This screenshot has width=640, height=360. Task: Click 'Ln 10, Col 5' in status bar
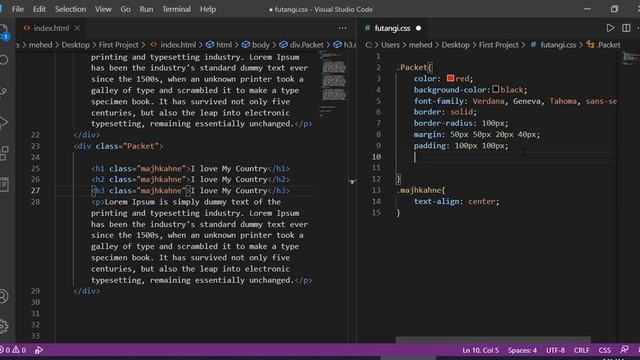pos(480,350)
